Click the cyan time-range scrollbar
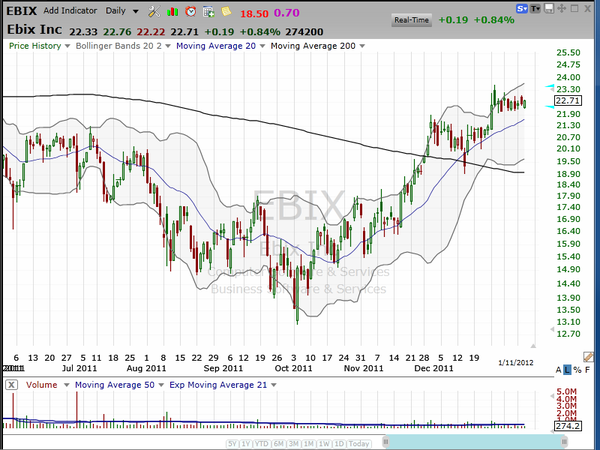The image size is (600, 450). click(x=475, y=442)
